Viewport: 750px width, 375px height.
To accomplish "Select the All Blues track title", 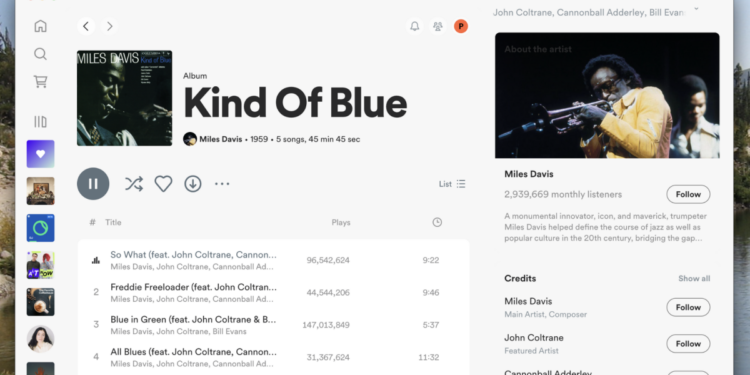I will (193, 352).
